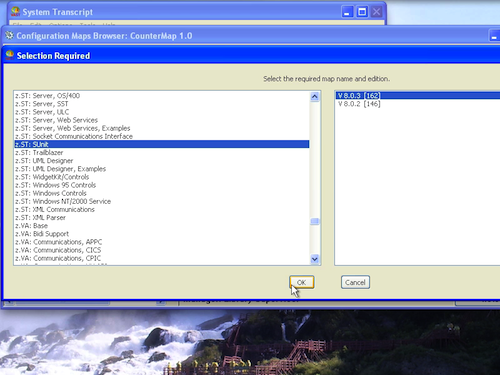The height and width of the screenshot is (375, 500).
Task: Maximize the System Transcript window
Action: click(x=362, y=12)
